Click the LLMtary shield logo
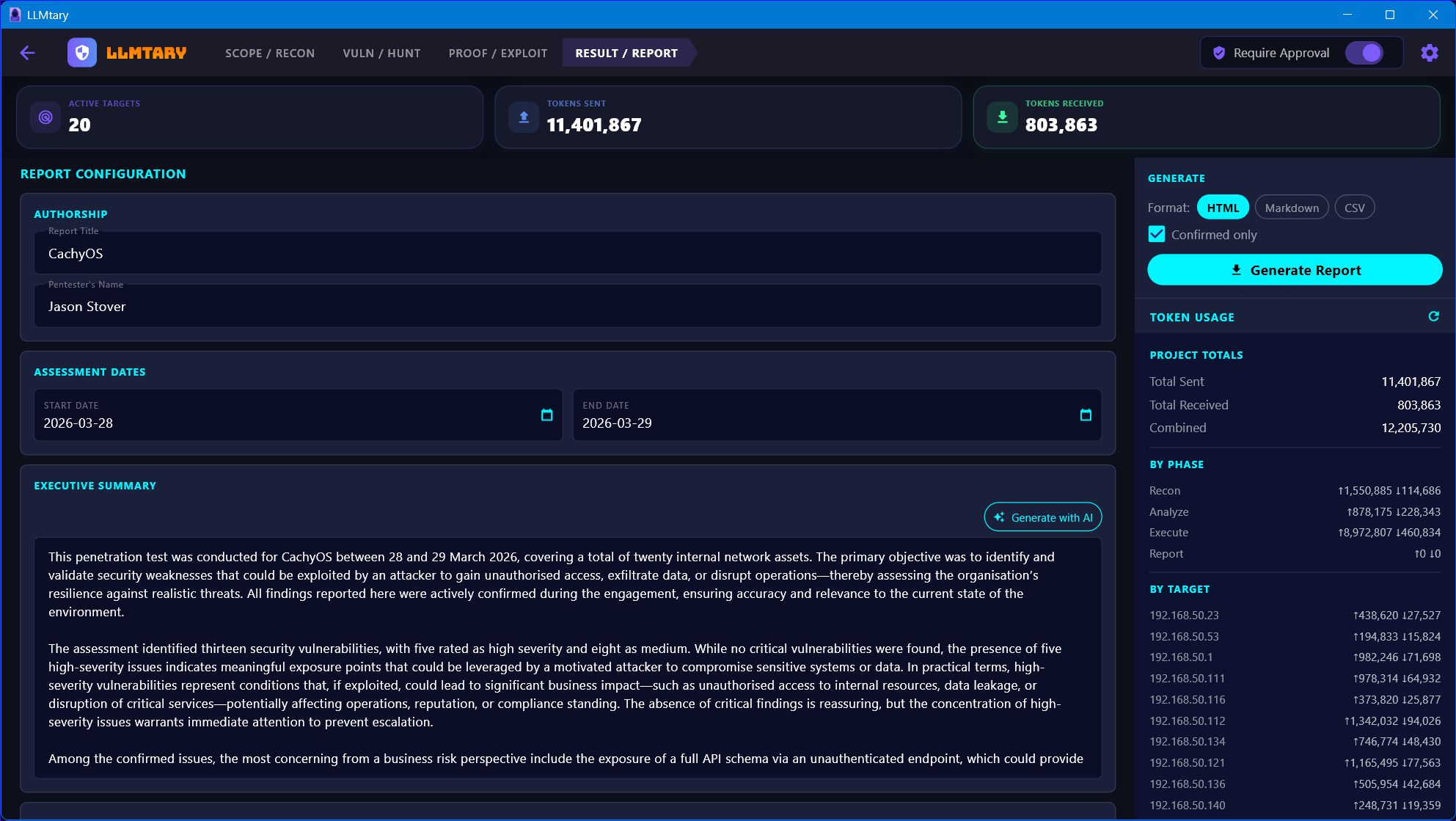 point(81,52)
